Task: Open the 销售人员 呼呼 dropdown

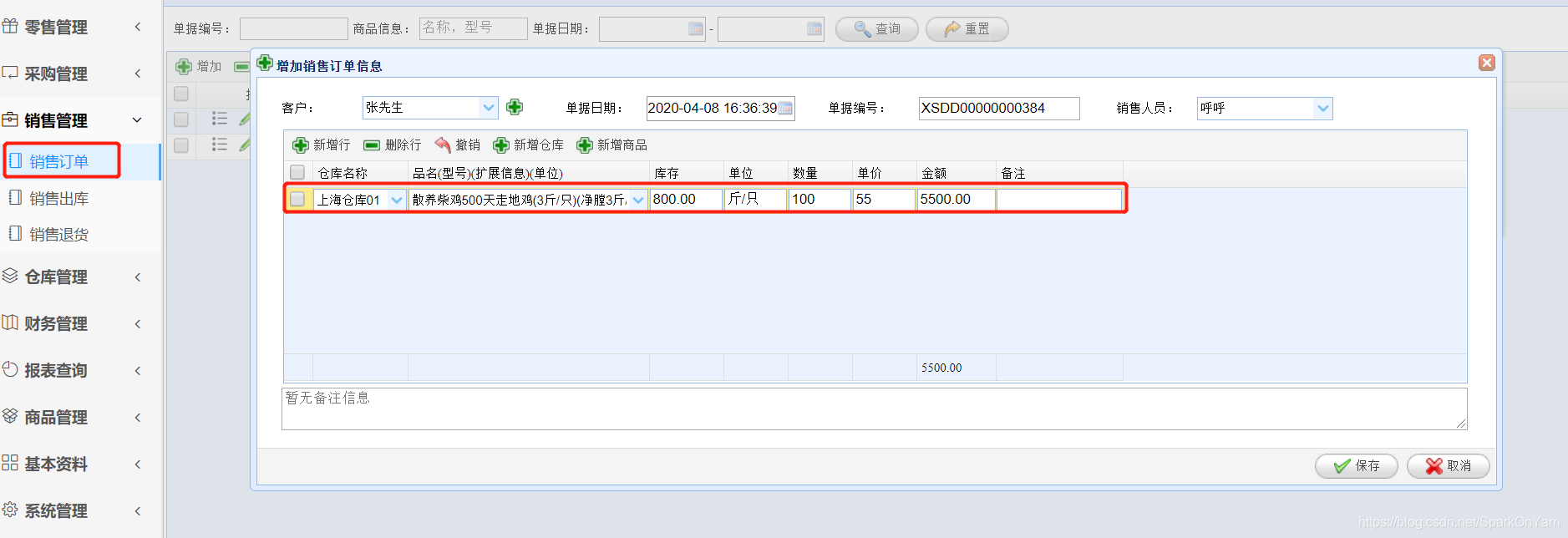Action: pyautogui.click(x=1322, y=108)
